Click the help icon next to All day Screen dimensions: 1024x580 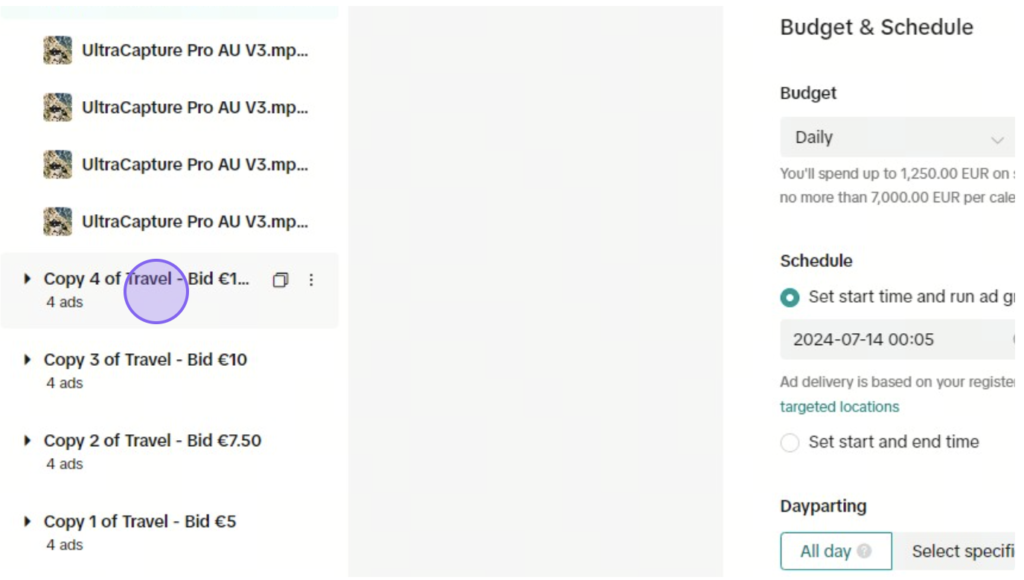point(864,551)
